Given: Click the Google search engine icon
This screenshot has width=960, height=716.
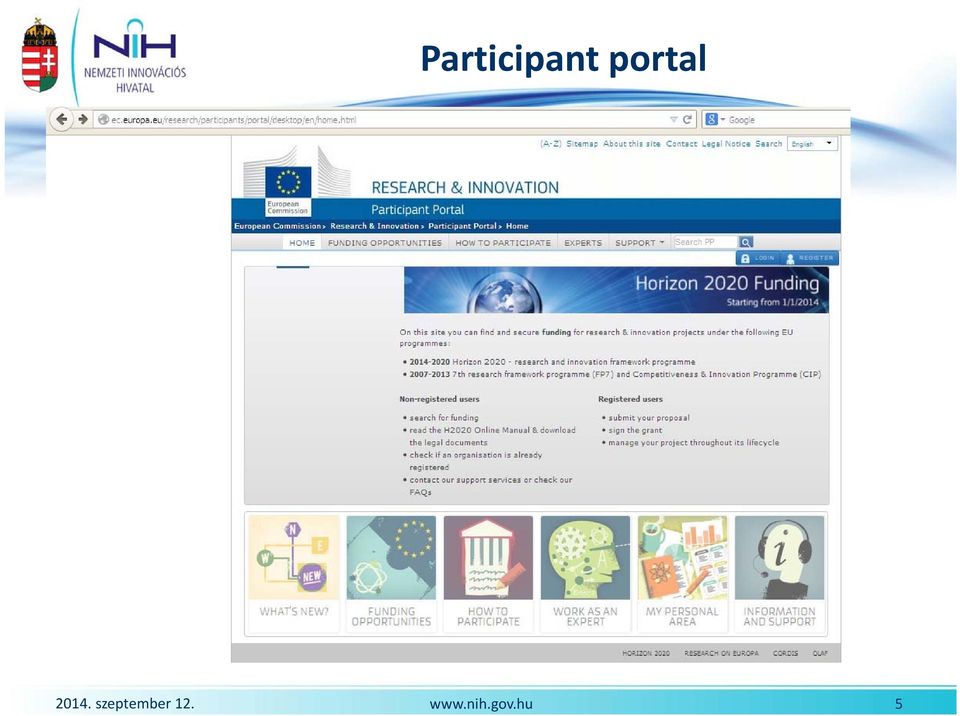Looking at the screenshot, I should (x=711, y=119).
